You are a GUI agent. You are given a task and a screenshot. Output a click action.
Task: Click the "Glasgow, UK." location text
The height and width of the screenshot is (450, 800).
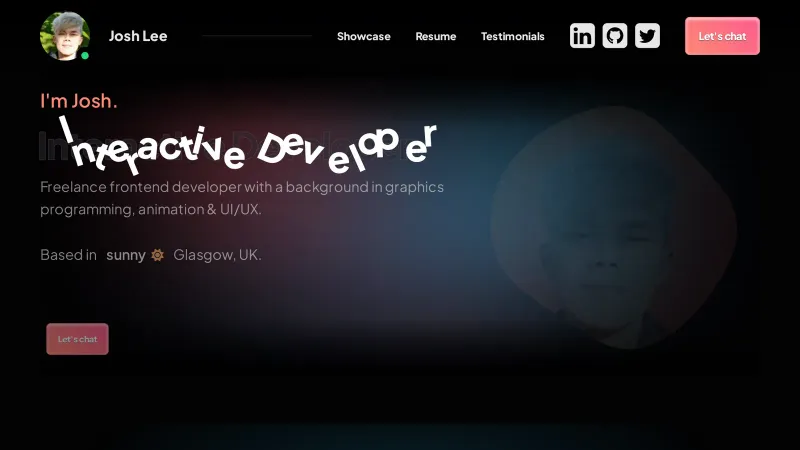[217, 255]
